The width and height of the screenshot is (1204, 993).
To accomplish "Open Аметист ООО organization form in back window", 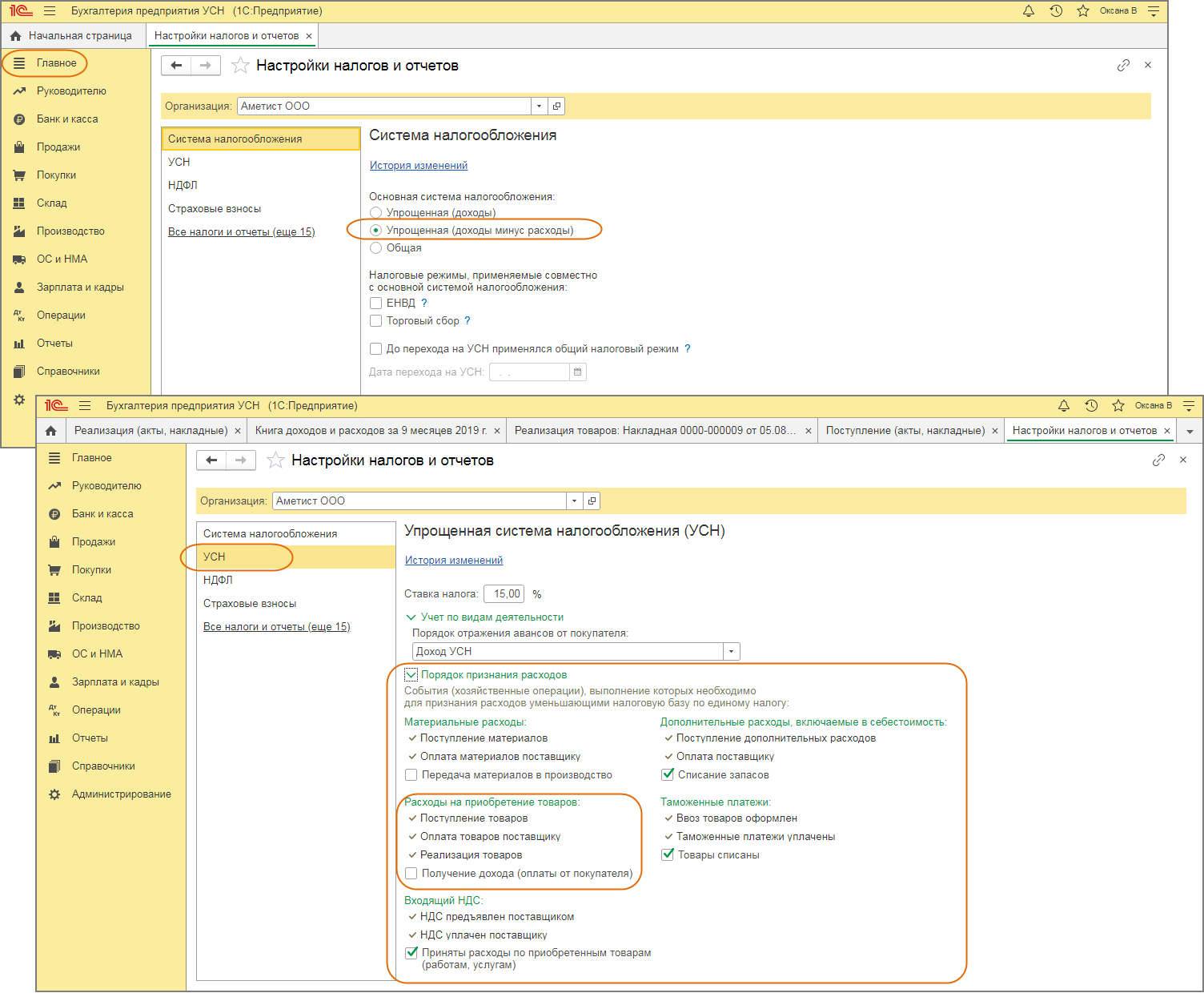I will (x=556, y=107).
